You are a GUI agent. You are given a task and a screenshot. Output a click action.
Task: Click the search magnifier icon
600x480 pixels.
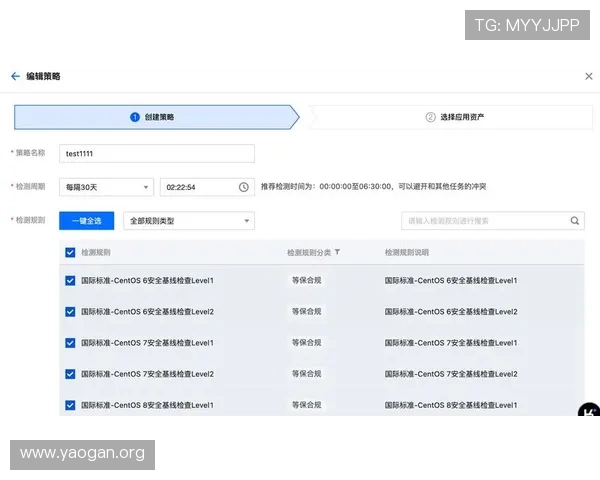click(x=575, y=221)
